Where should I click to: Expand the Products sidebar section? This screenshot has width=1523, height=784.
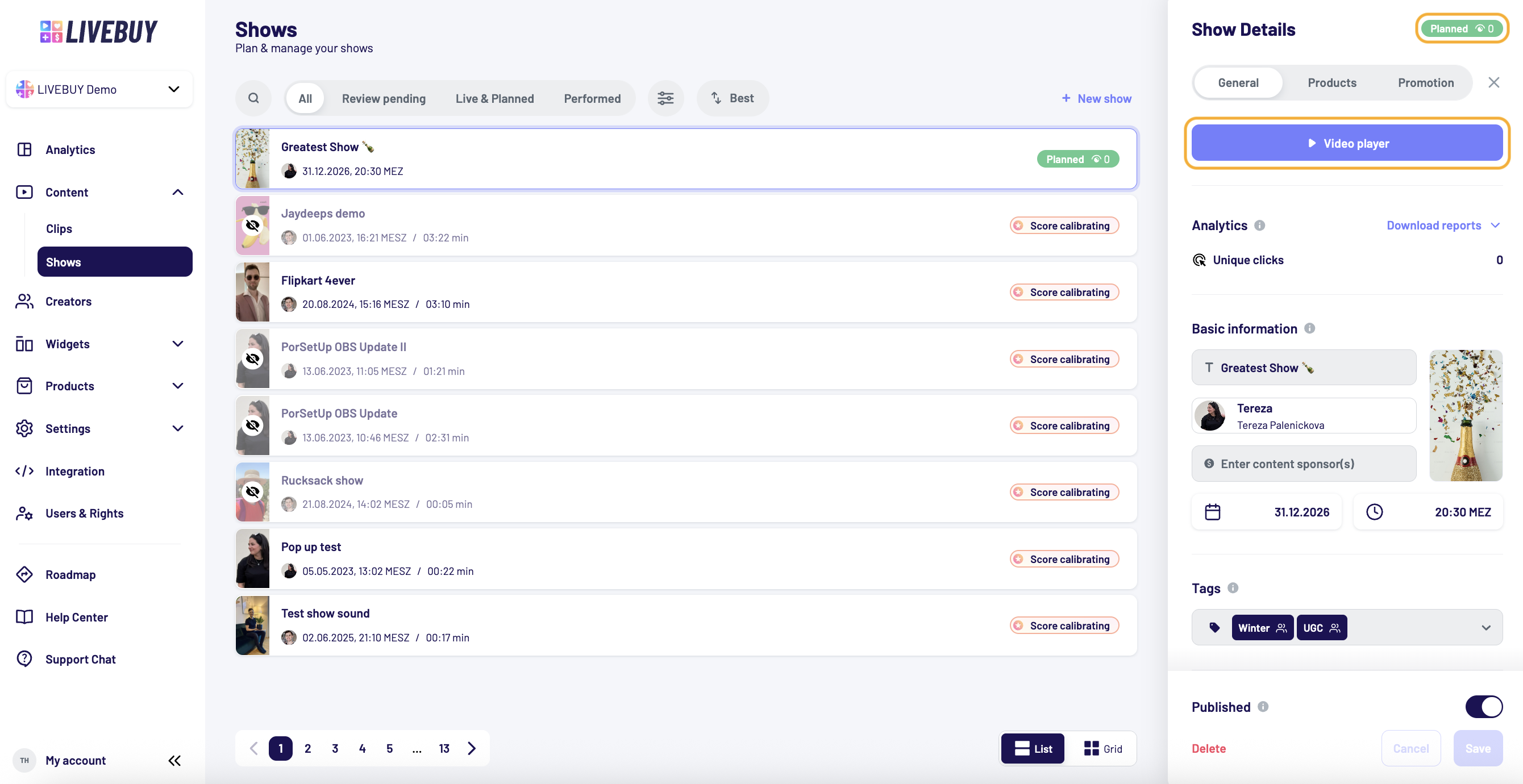[177, 386]
